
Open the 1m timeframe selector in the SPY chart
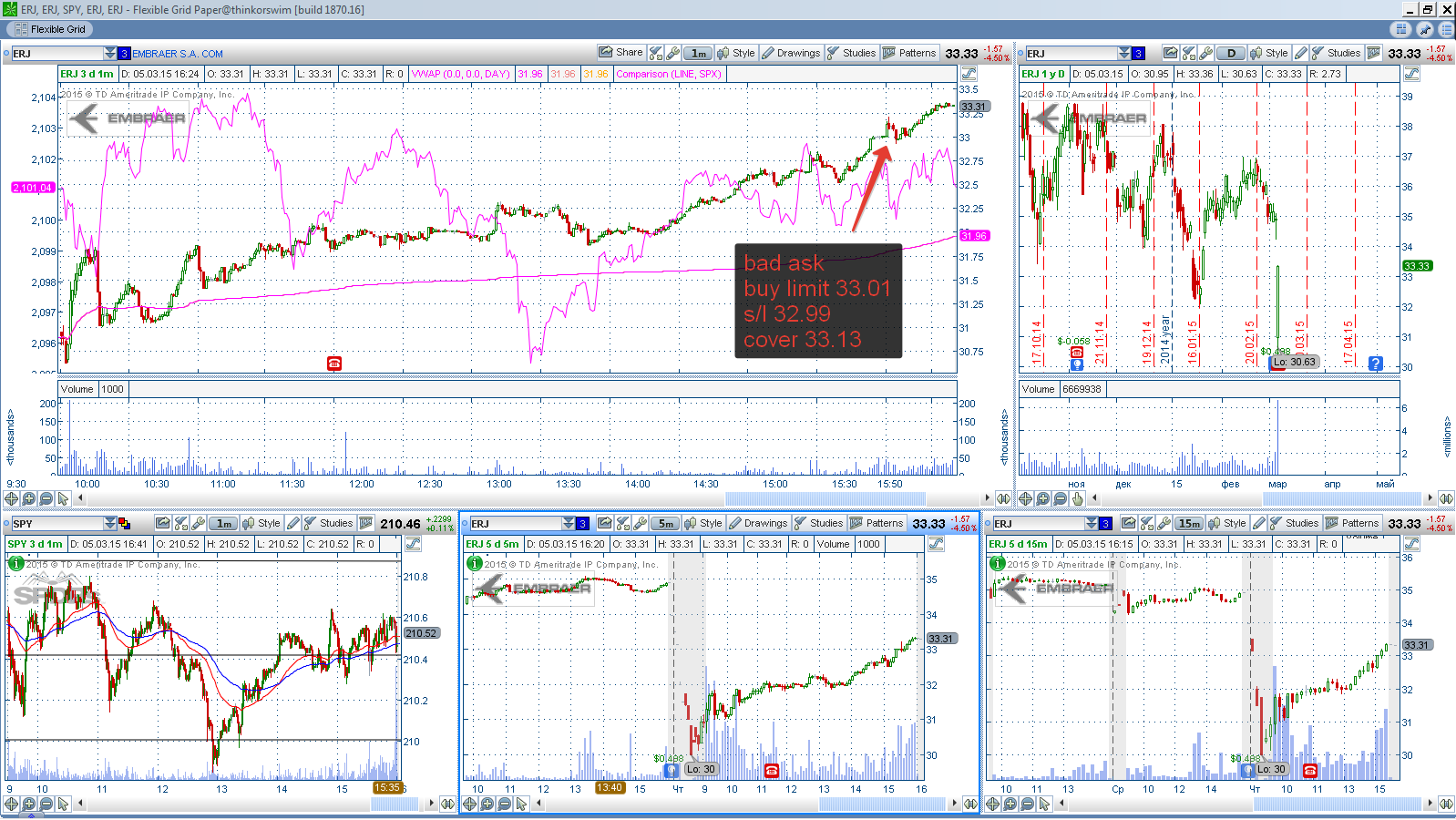(223, 523)
